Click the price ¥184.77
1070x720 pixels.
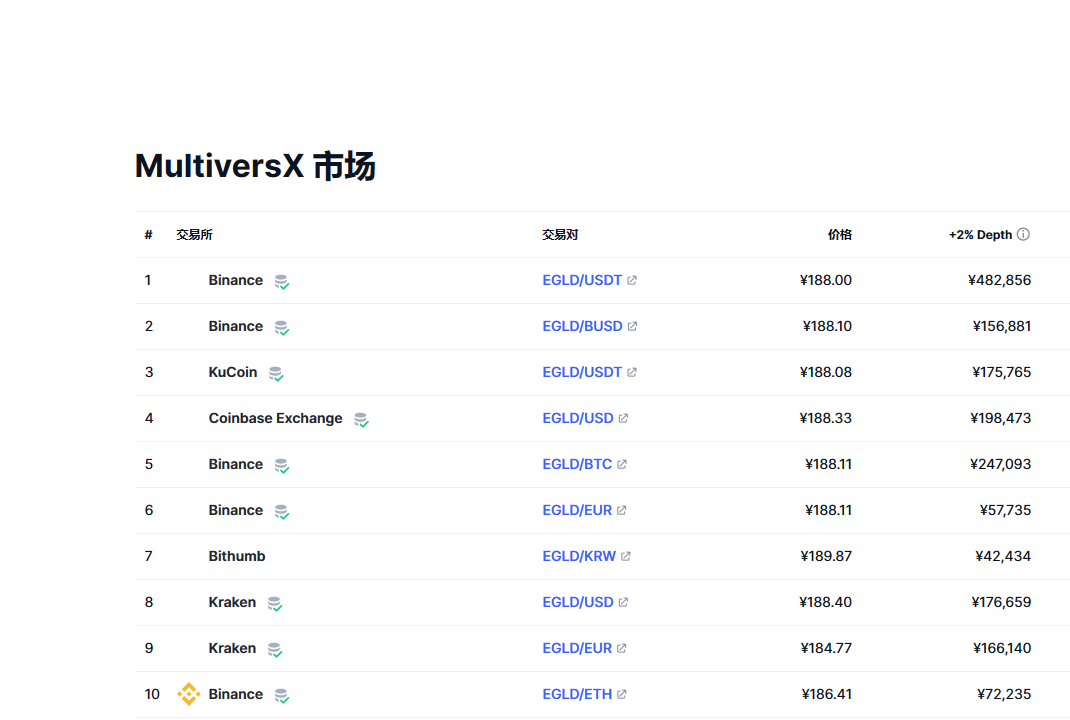point(826,648)
